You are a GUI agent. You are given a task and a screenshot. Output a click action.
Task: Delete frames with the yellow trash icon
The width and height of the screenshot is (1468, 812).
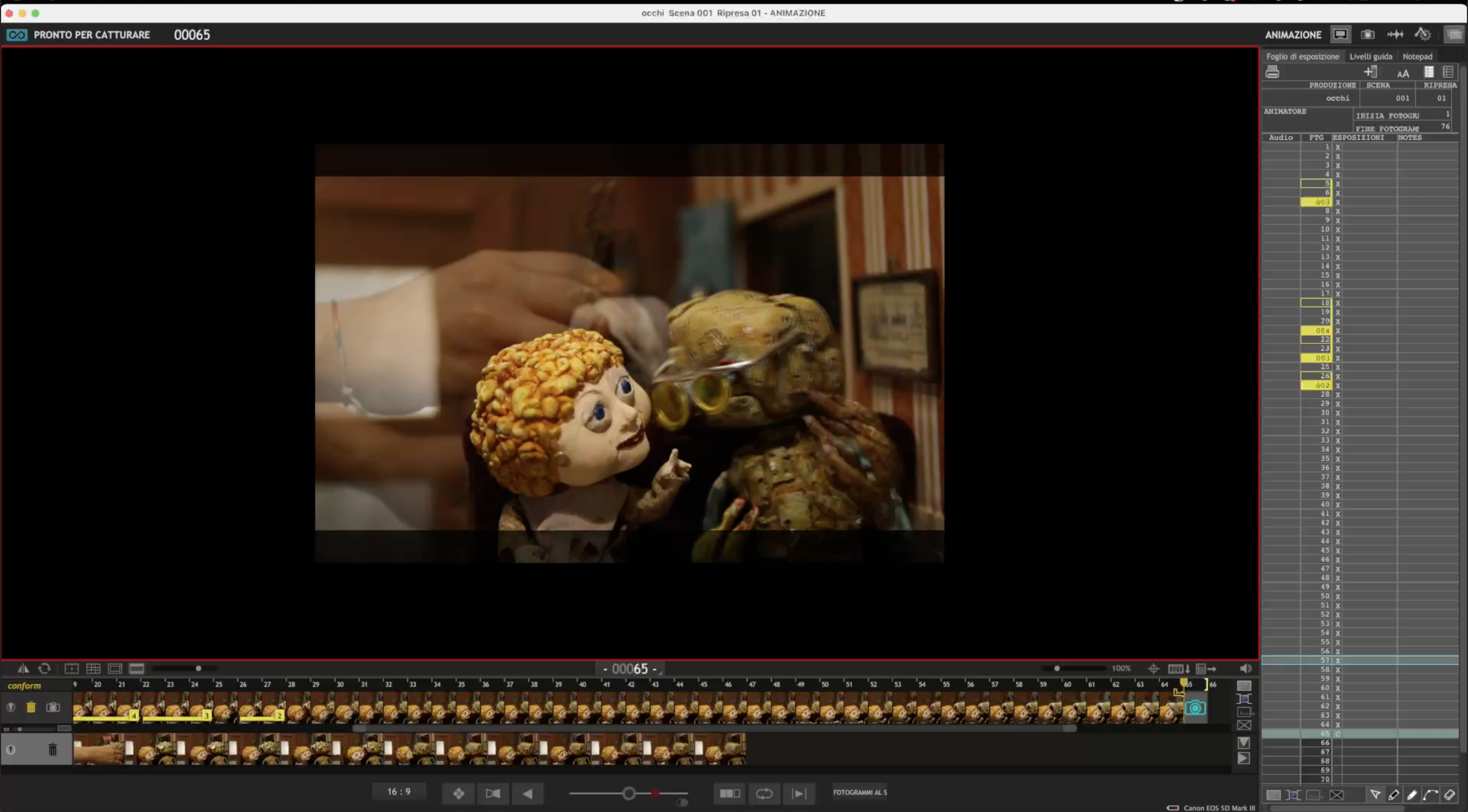(x=31, y=706)
